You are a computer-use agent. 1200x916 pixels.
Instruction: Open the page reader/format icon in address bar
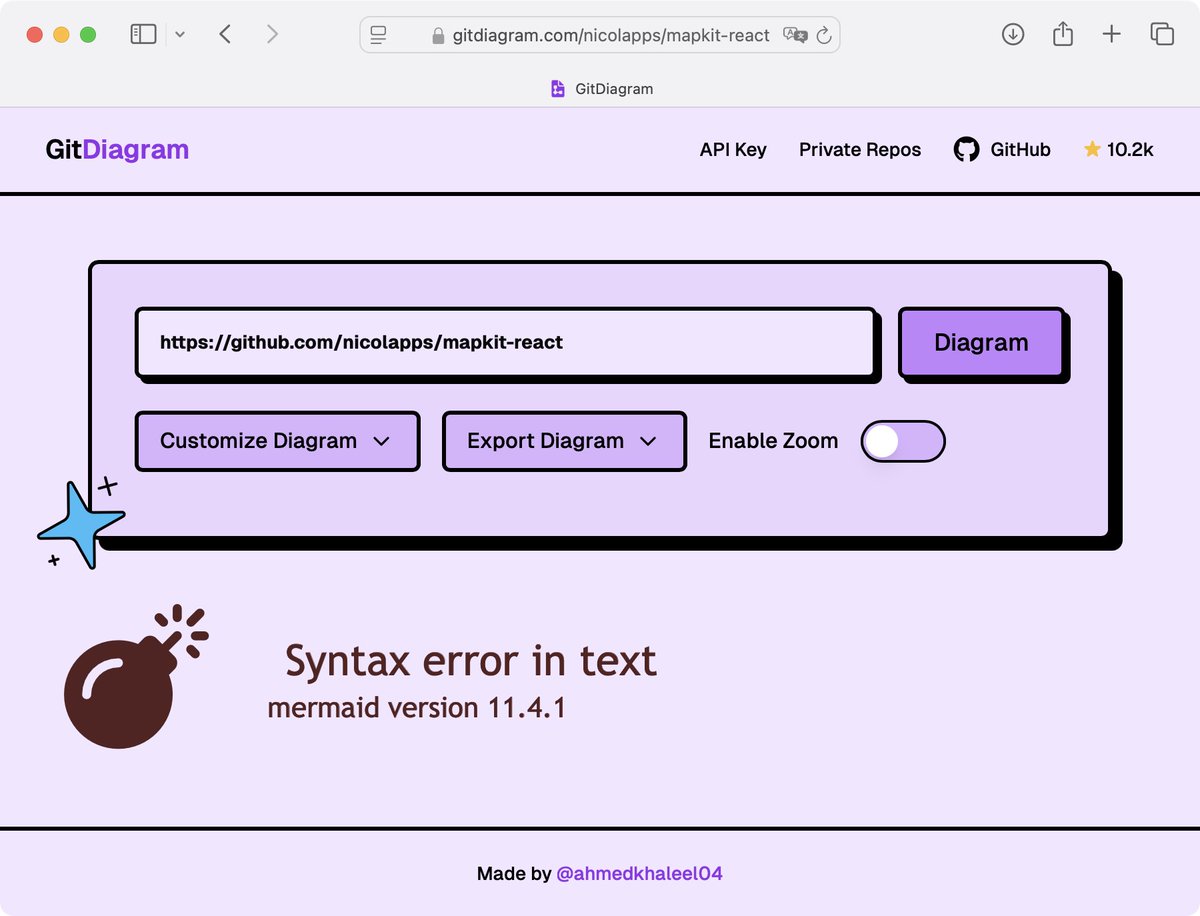point(378,35)
